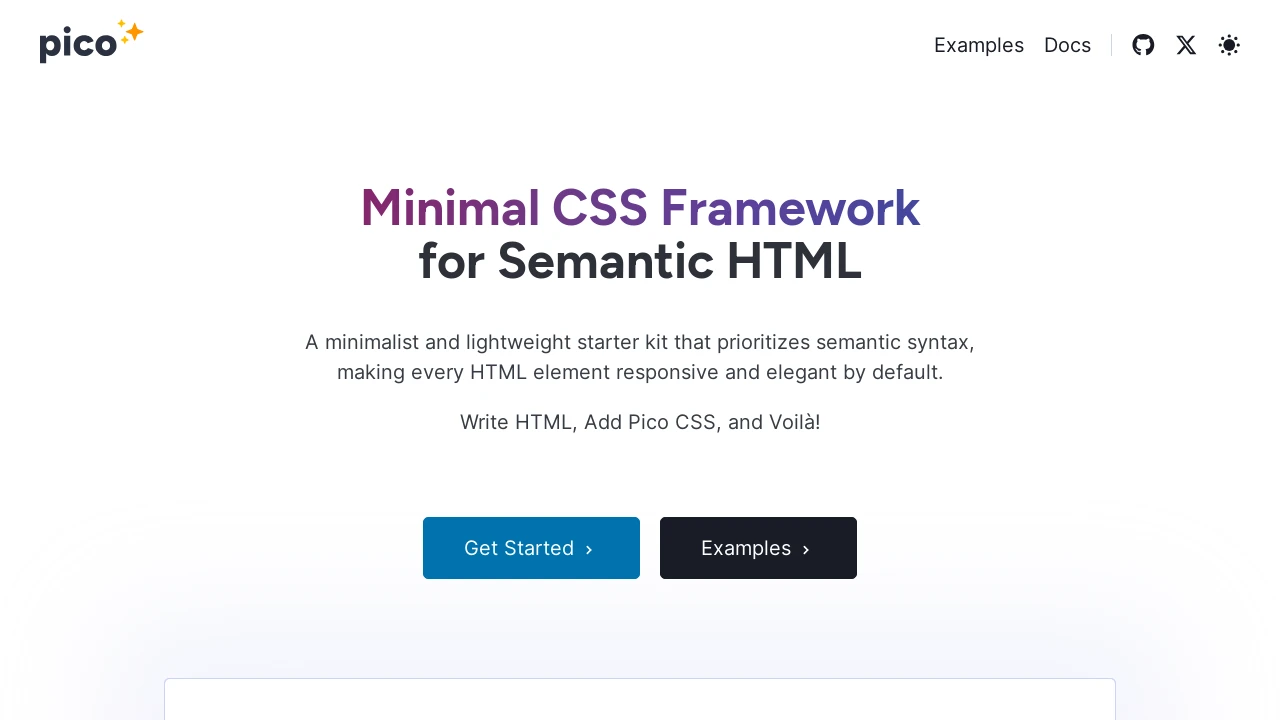
Task: Click the gradient heading Minimal CSS Framework
Action: [640, 208]
